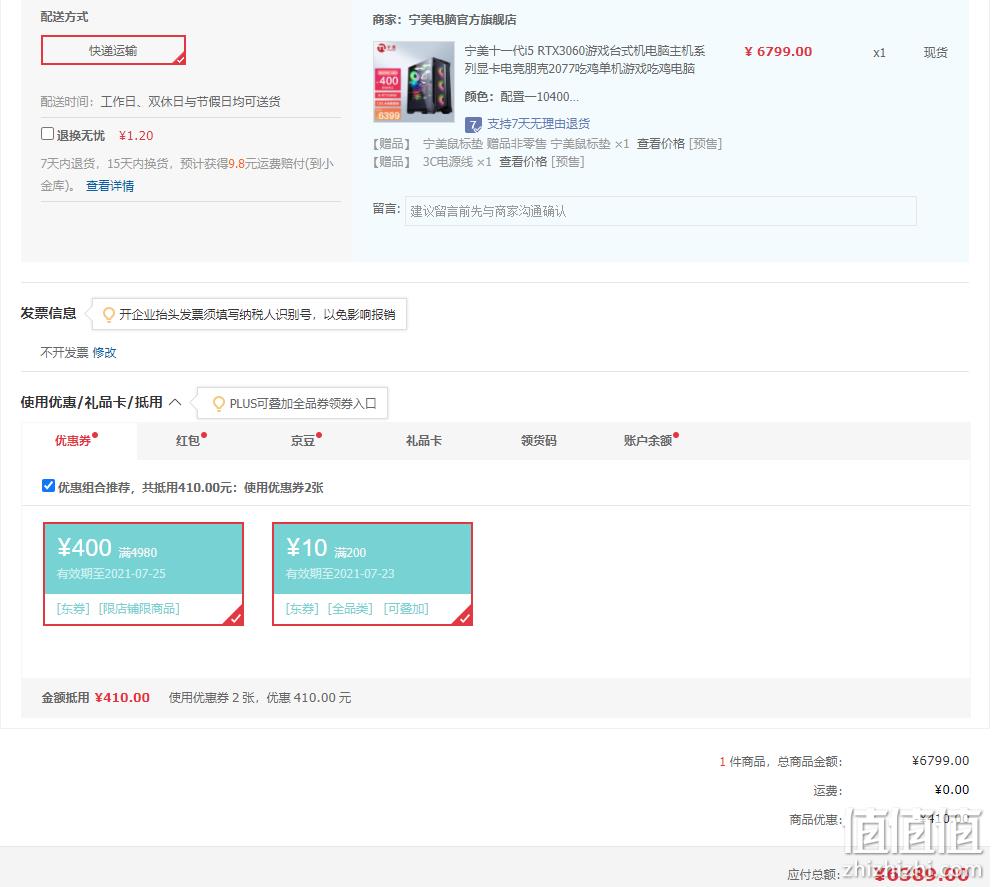The image size is (992, 887).
Task: Click the ¥6799.00 item price
Action: tap(778, 52)
